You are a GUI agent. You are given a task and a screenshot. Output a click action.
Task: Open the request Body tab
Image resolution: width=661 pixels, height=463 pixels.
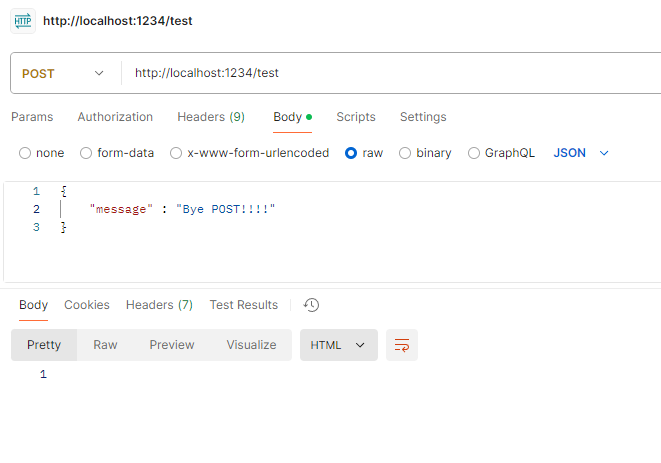click(292, 117)
